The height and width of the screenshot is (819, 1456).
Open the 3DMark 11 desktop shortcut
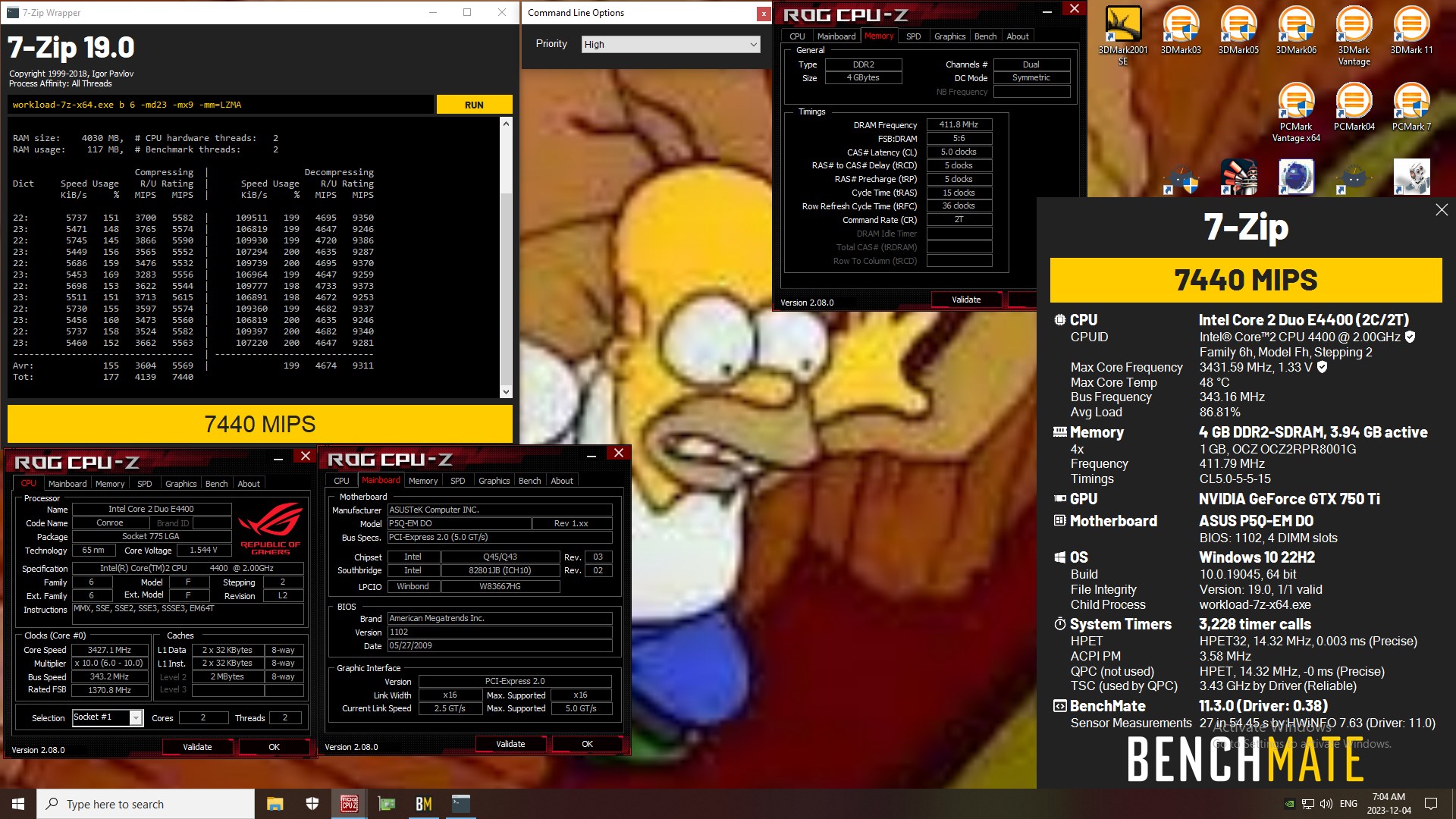click(x=1411, y=30)
